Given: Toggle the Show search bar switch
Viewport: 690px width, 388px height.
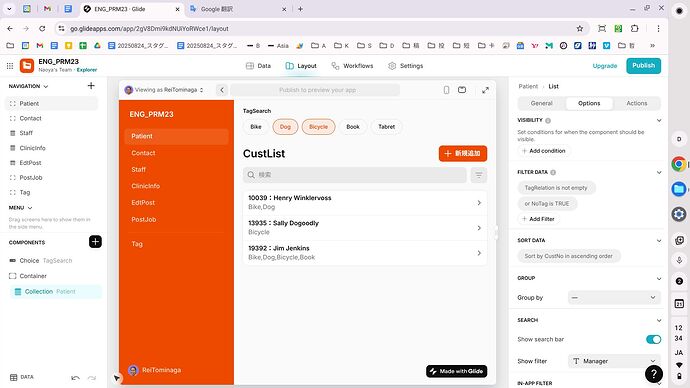Looking at the screenshot, I should click(x=653, y=339).
